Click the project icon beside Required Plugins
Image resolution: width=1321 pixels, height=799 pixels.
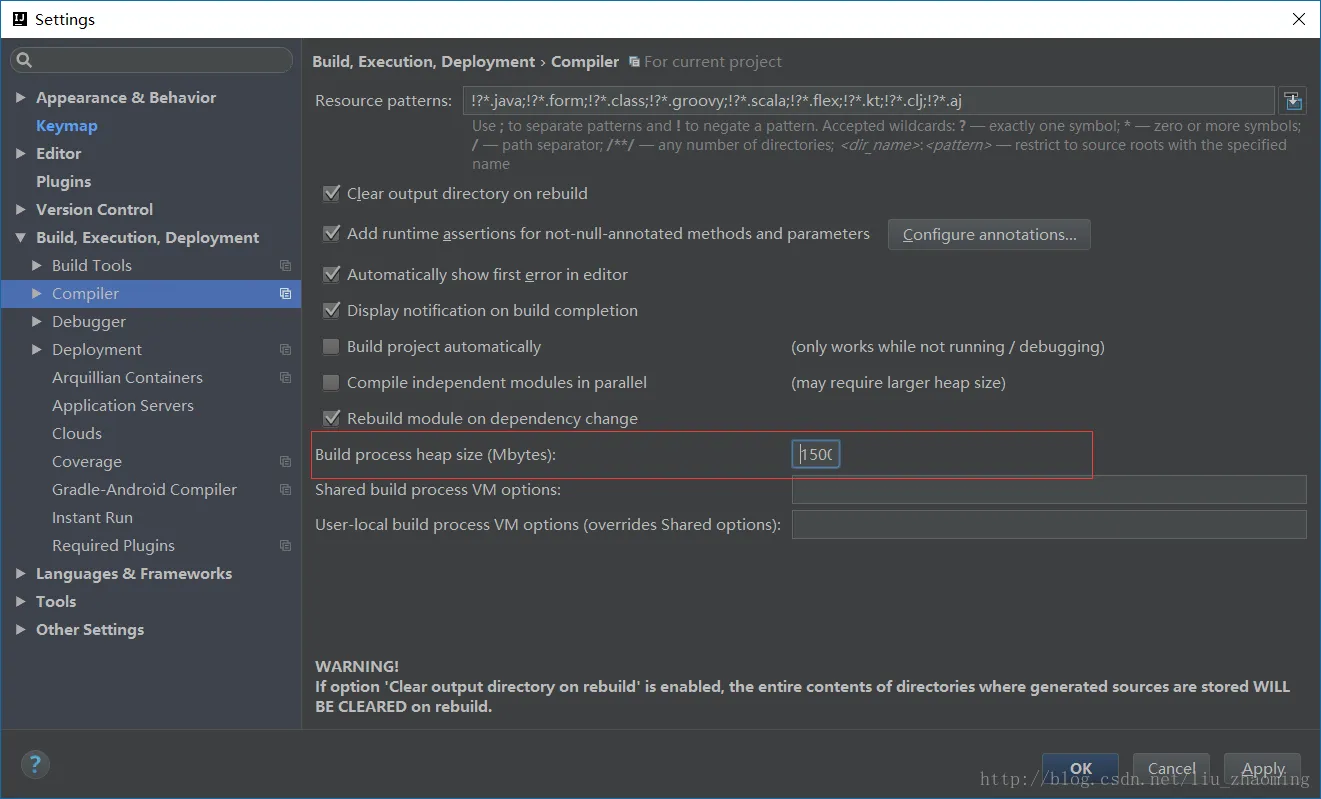286,546
